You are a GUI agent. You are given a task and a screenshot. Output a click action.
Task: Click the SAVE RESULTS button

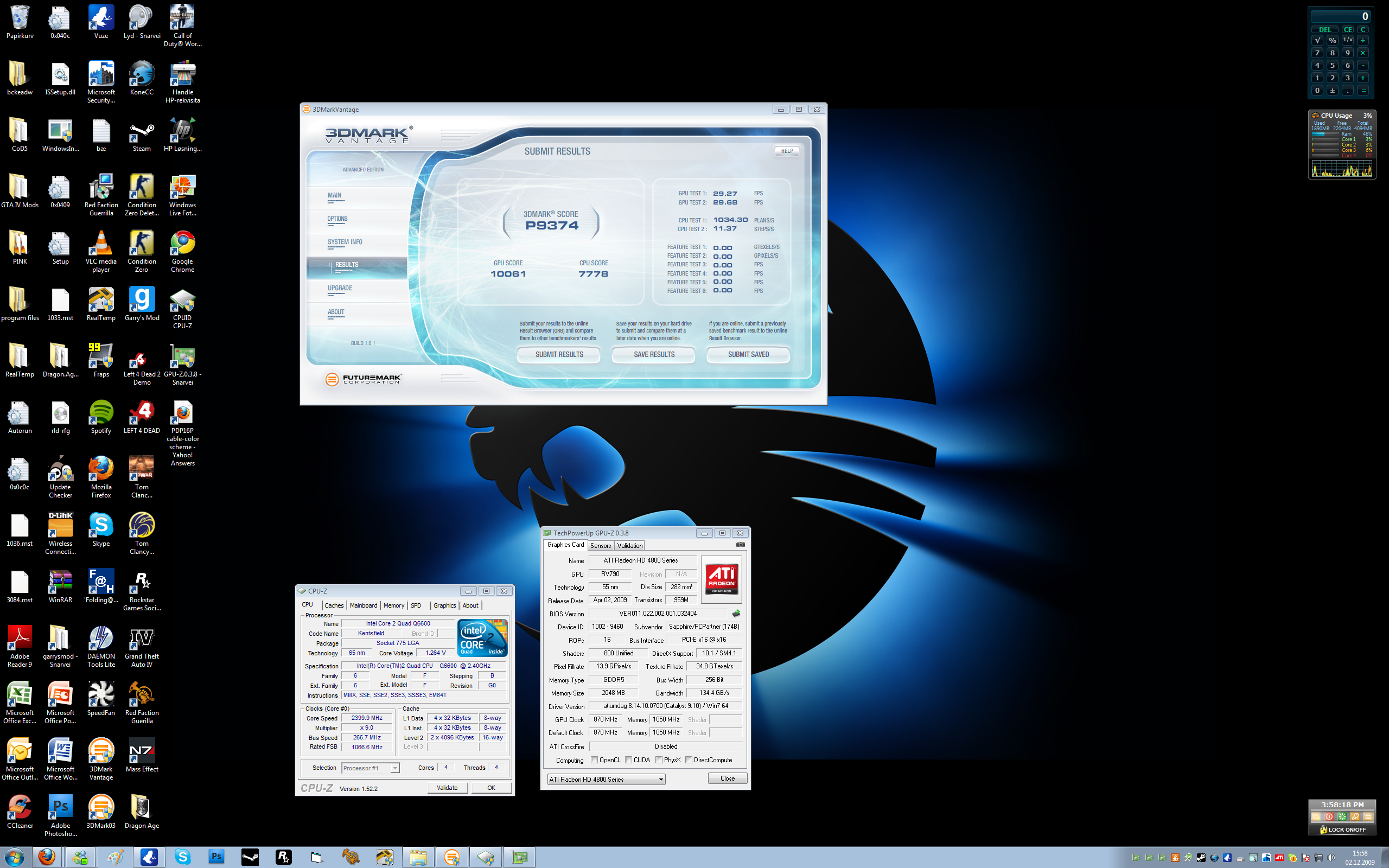tap(654, 354)
